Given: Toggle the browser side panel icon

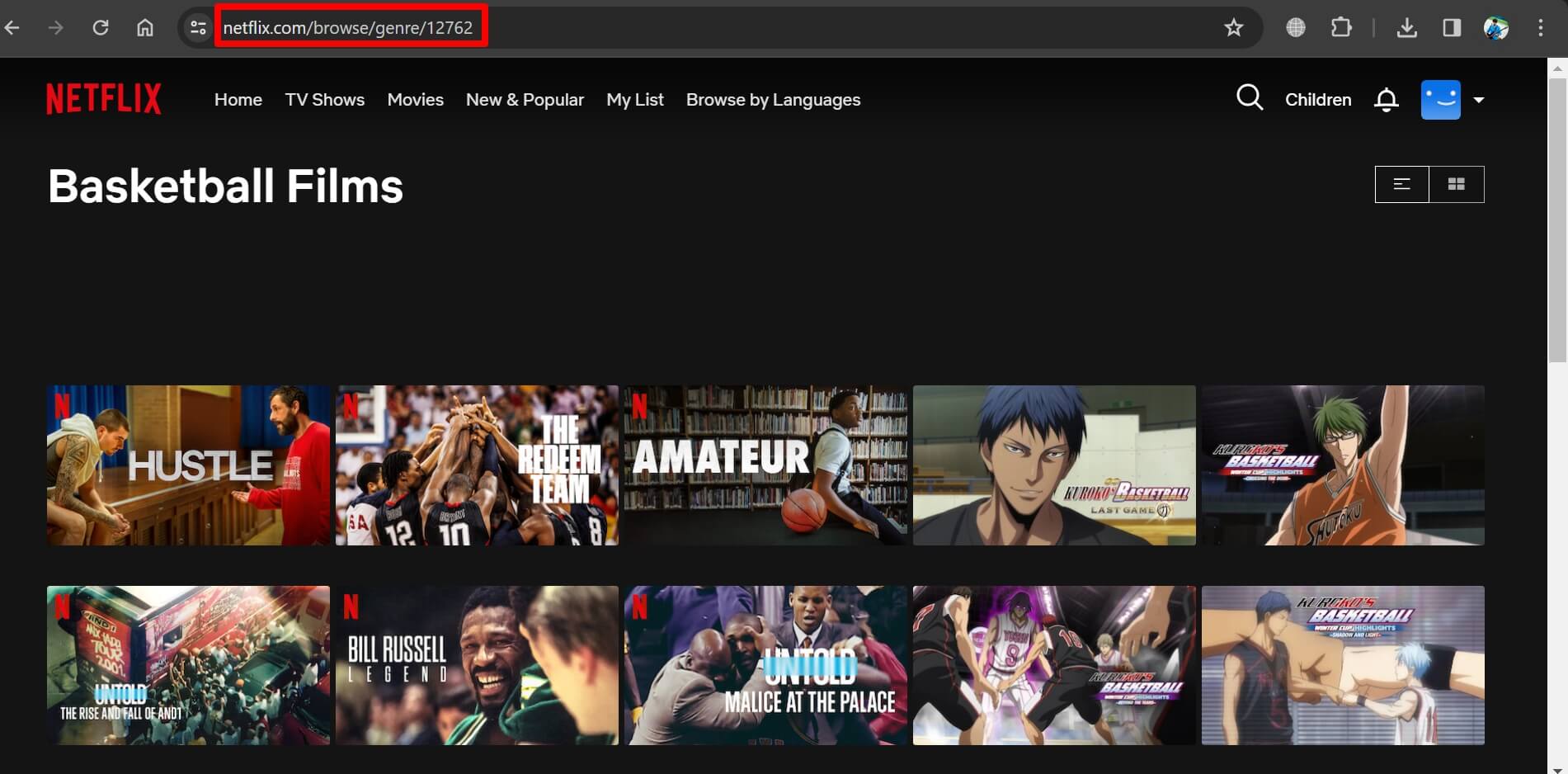Looking at the screenshot, I should [1452, 28].
